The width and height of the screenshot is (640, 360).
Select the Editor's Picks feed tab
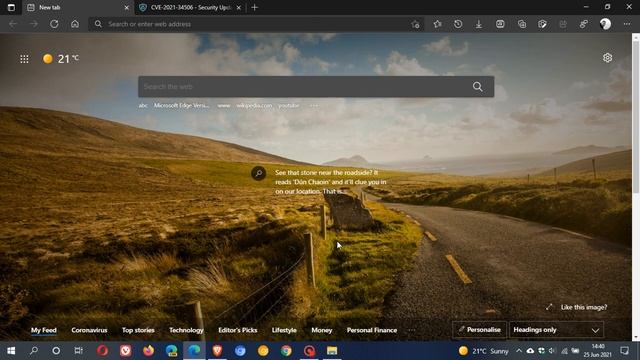click(238, 330)
